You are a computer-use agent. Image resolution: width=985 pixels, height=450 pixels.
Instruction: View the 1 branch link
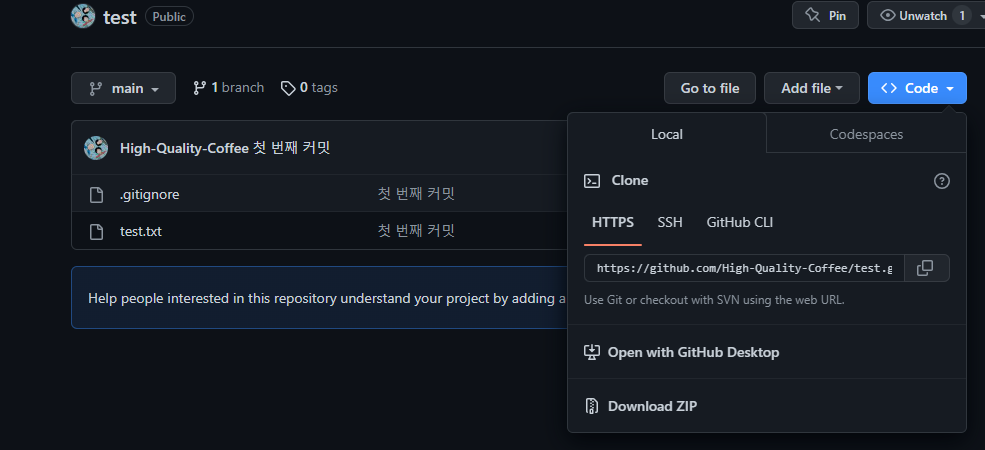228,88
